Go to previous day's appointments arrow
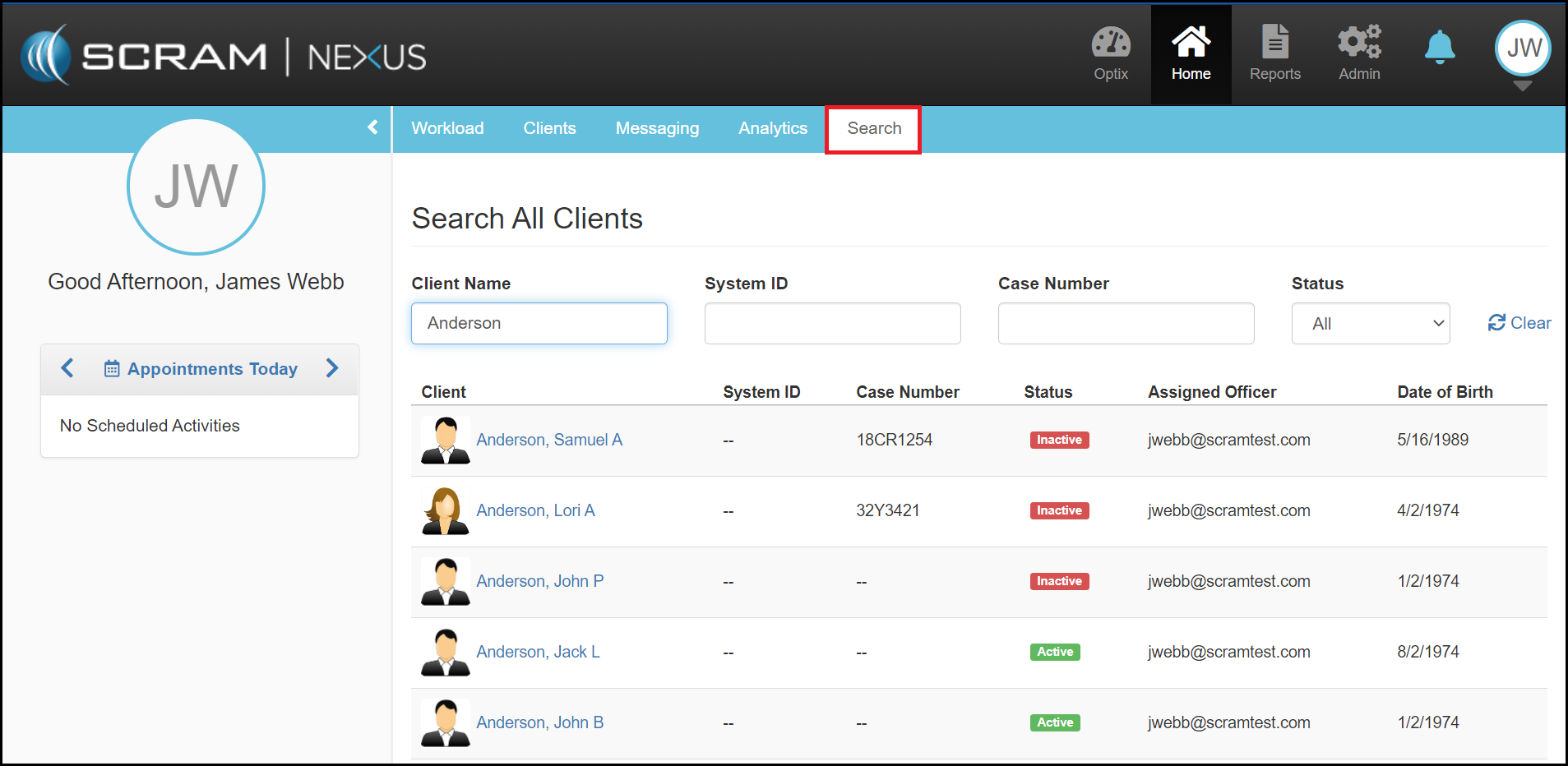 pyautogui.click(x=67, y=368)
